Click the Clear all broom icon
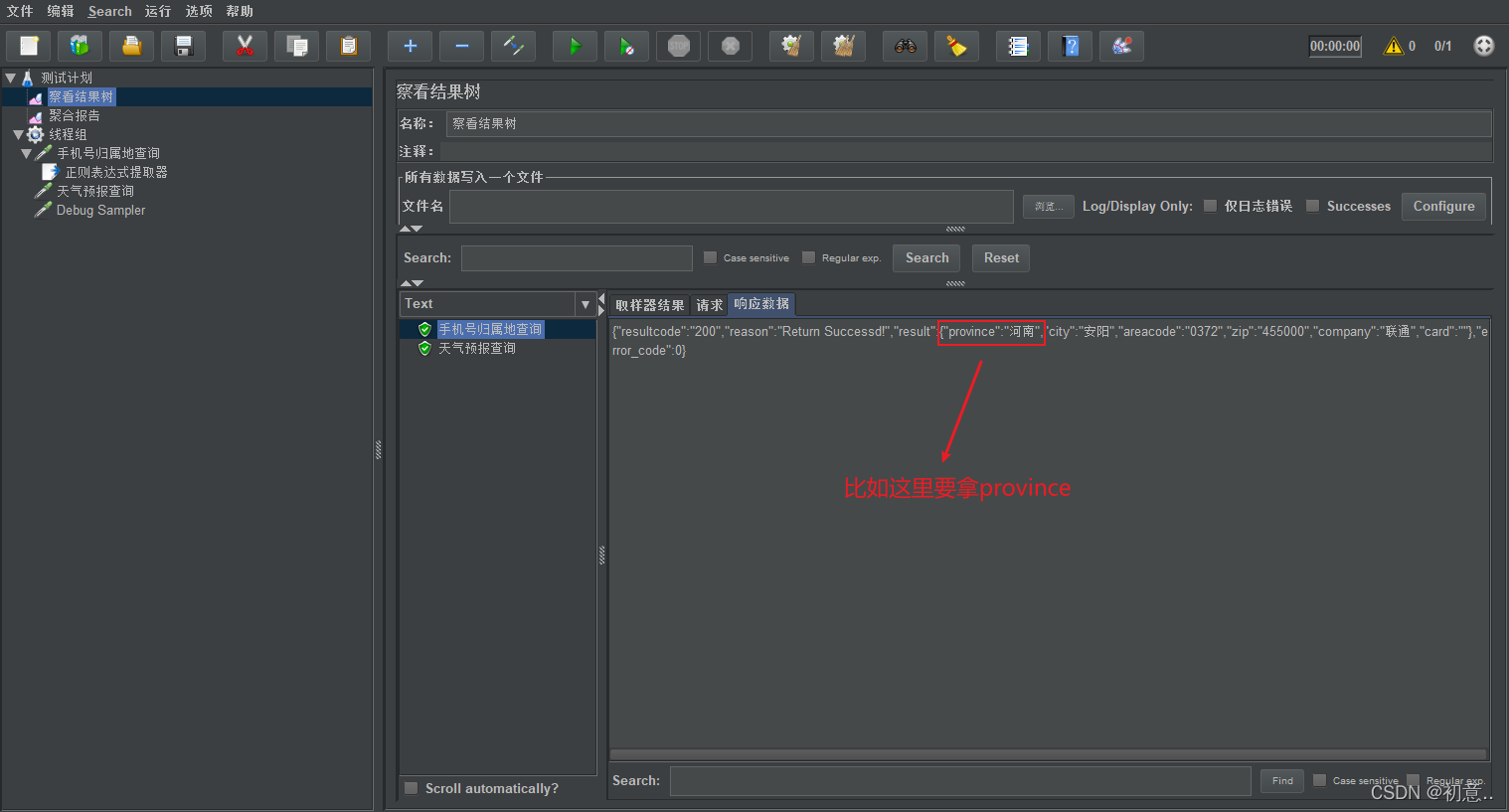This screenshot has width=1509, height=812. tap(844, 46)
